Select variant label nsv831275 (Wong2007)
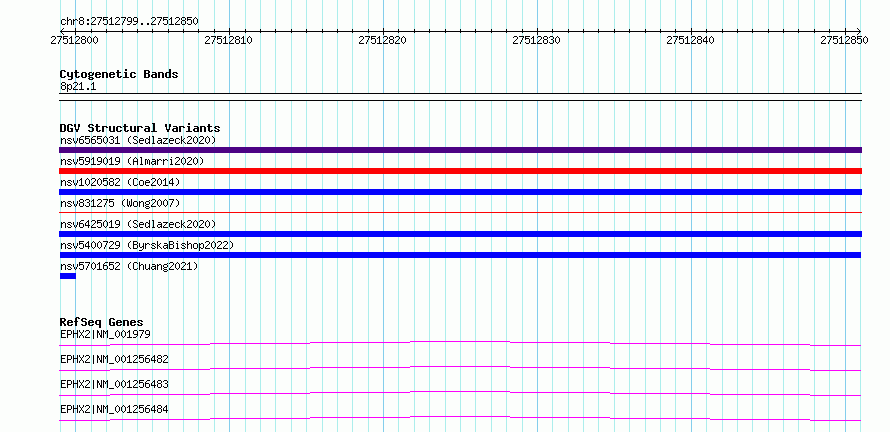Viewport: 890px width, 432px height. tap(120, 203)
